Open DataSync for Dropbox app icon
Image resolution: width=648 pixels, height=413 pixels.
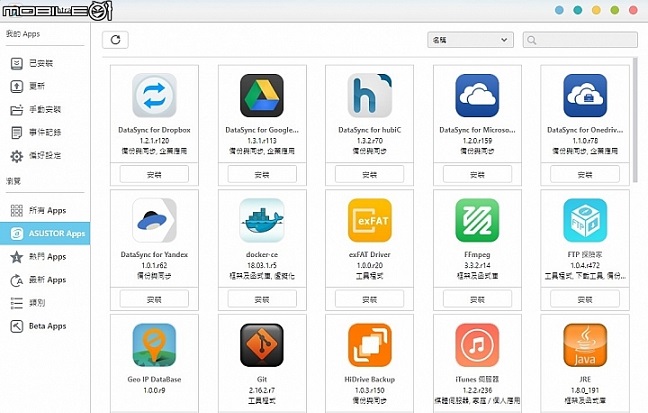pos(154,95)
